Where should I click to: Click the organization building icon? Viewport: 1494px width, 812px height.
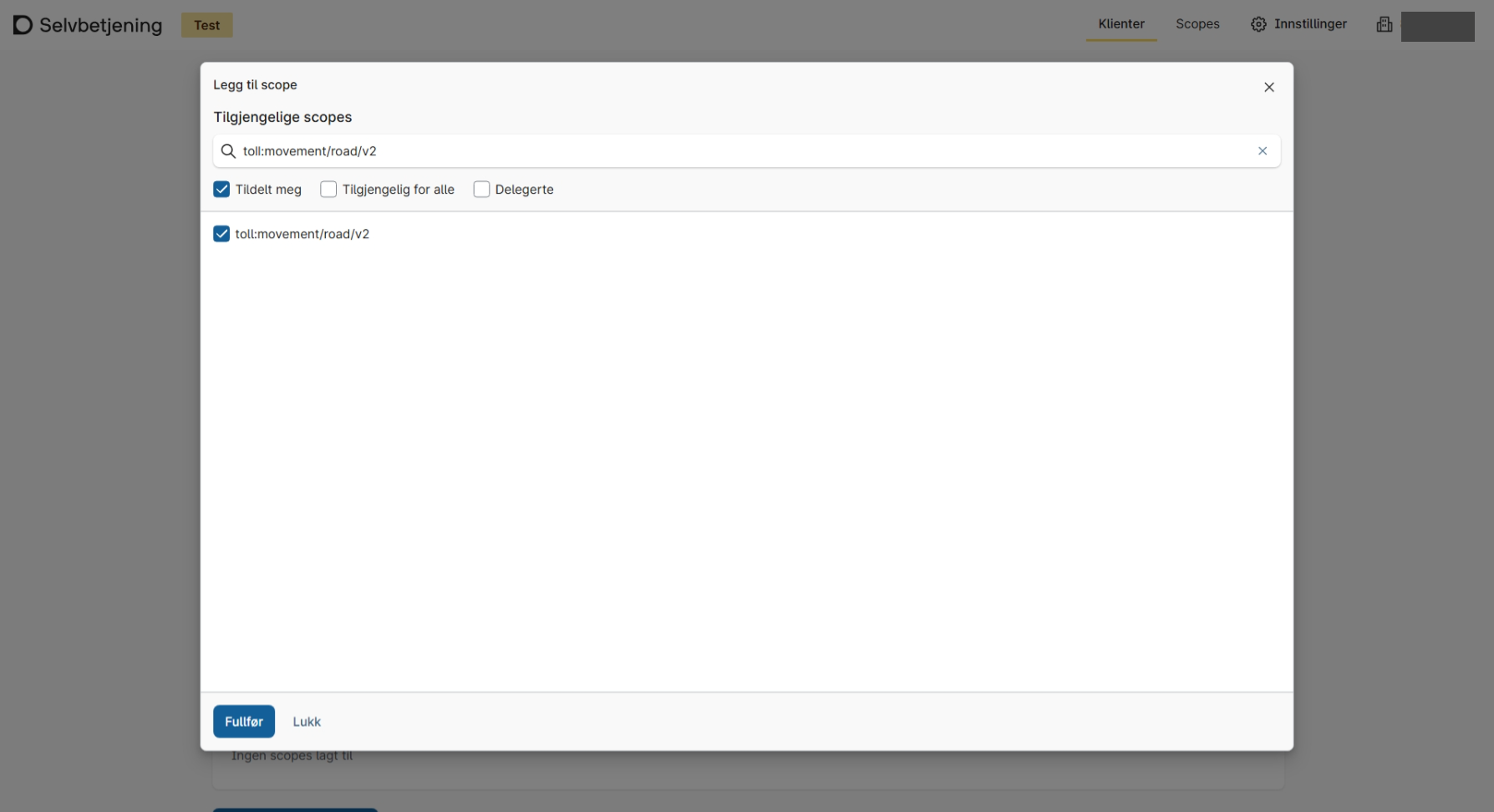(x=1385, y=24)
